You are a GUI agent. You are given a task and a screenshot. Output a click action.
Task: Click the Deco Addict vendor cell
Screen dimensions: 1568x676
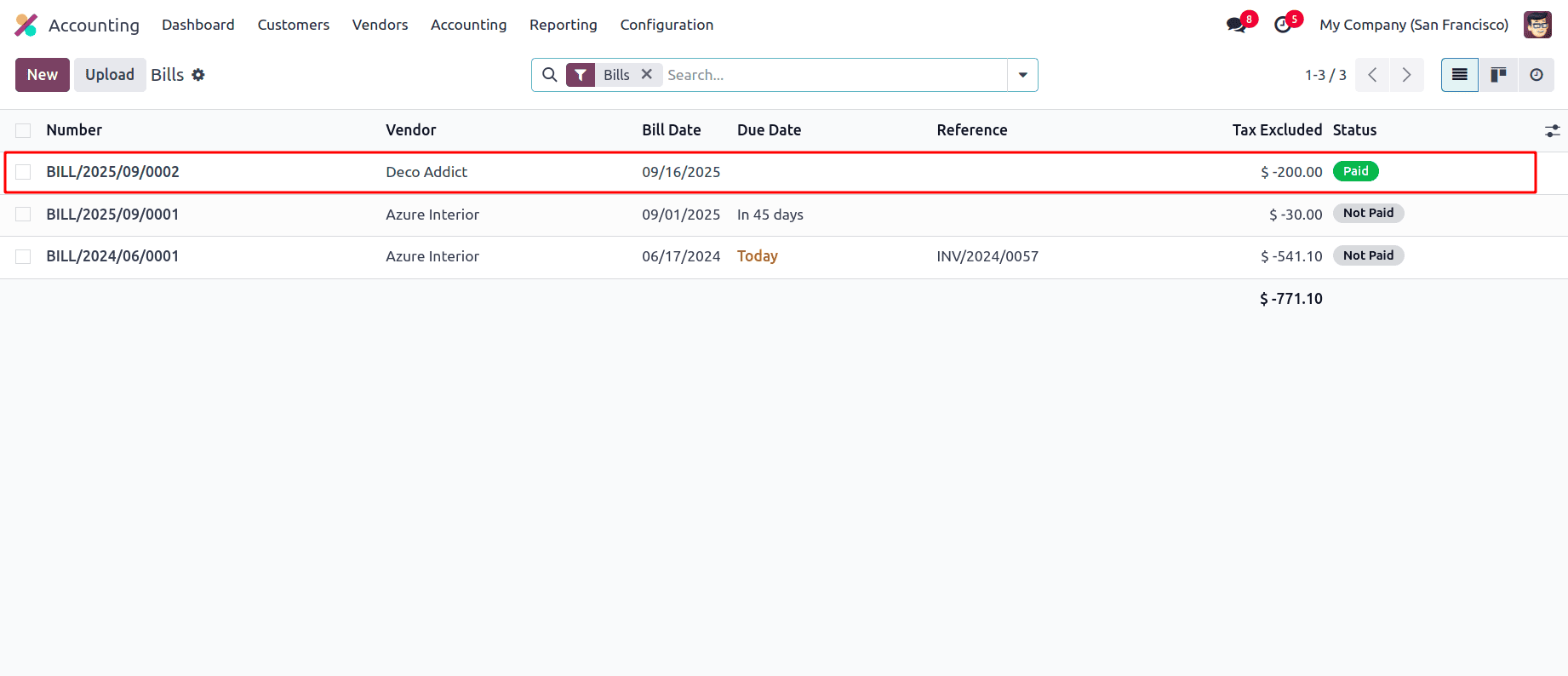click(426, 172)
